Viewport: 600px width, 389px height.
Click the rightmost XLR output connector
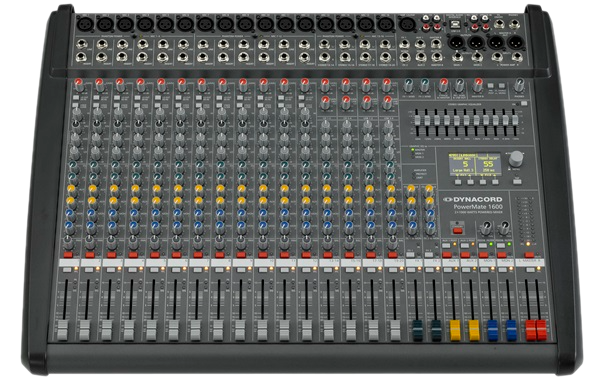515,42
